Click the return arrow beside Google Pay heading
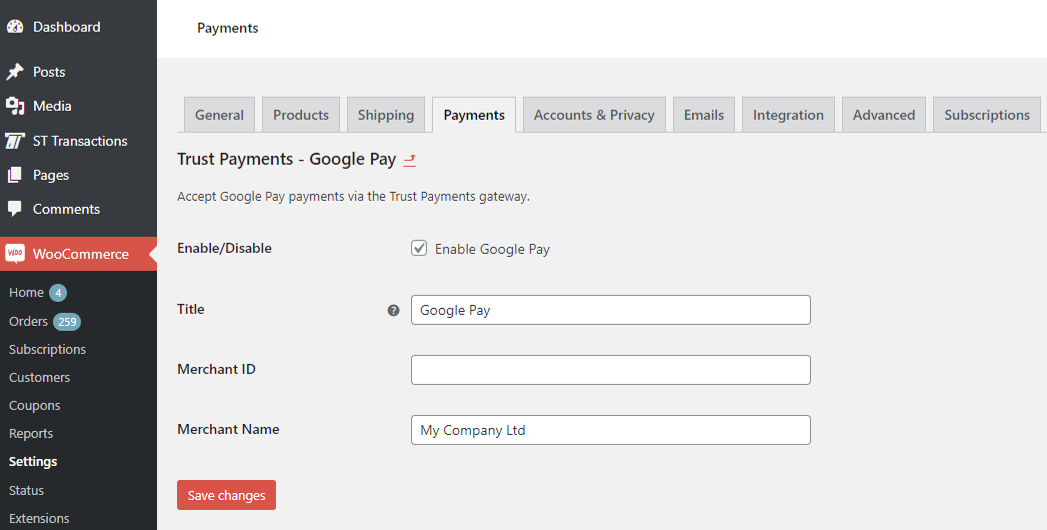Viewport: 1047px width, 530px height. point(409,160)
